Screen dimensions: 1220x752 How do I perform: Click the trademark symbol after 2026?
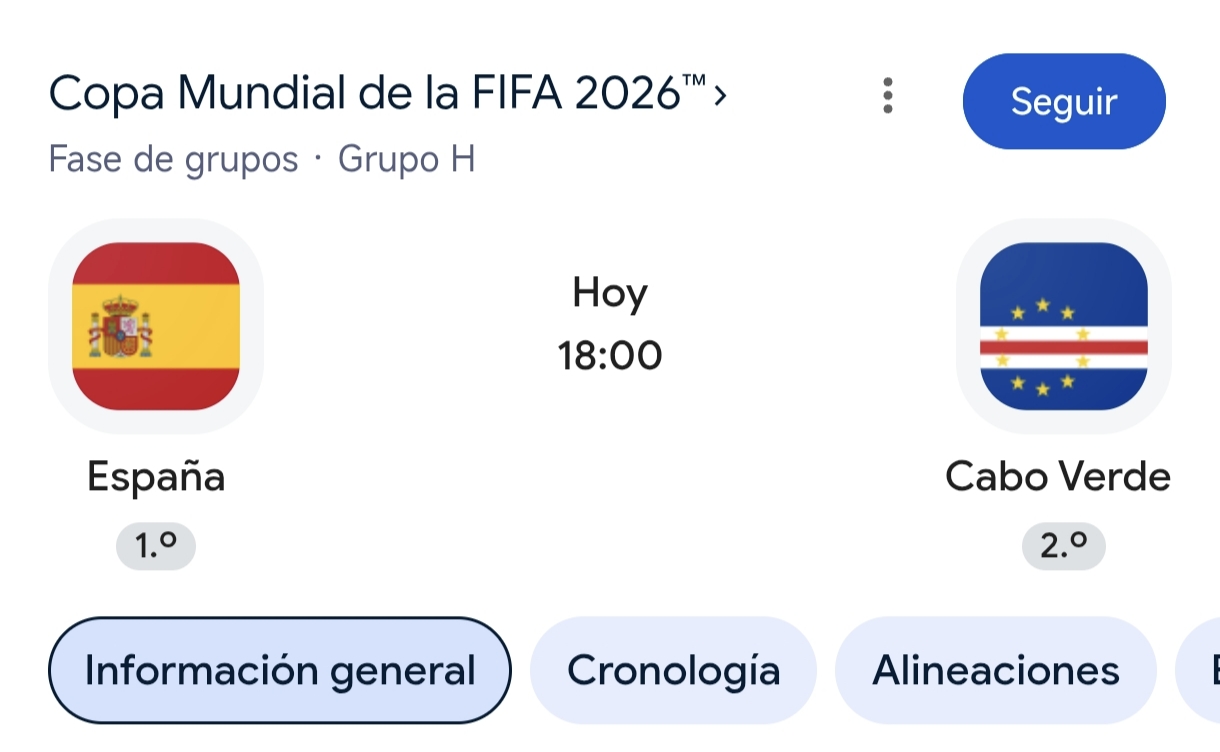tap(695, 81)
